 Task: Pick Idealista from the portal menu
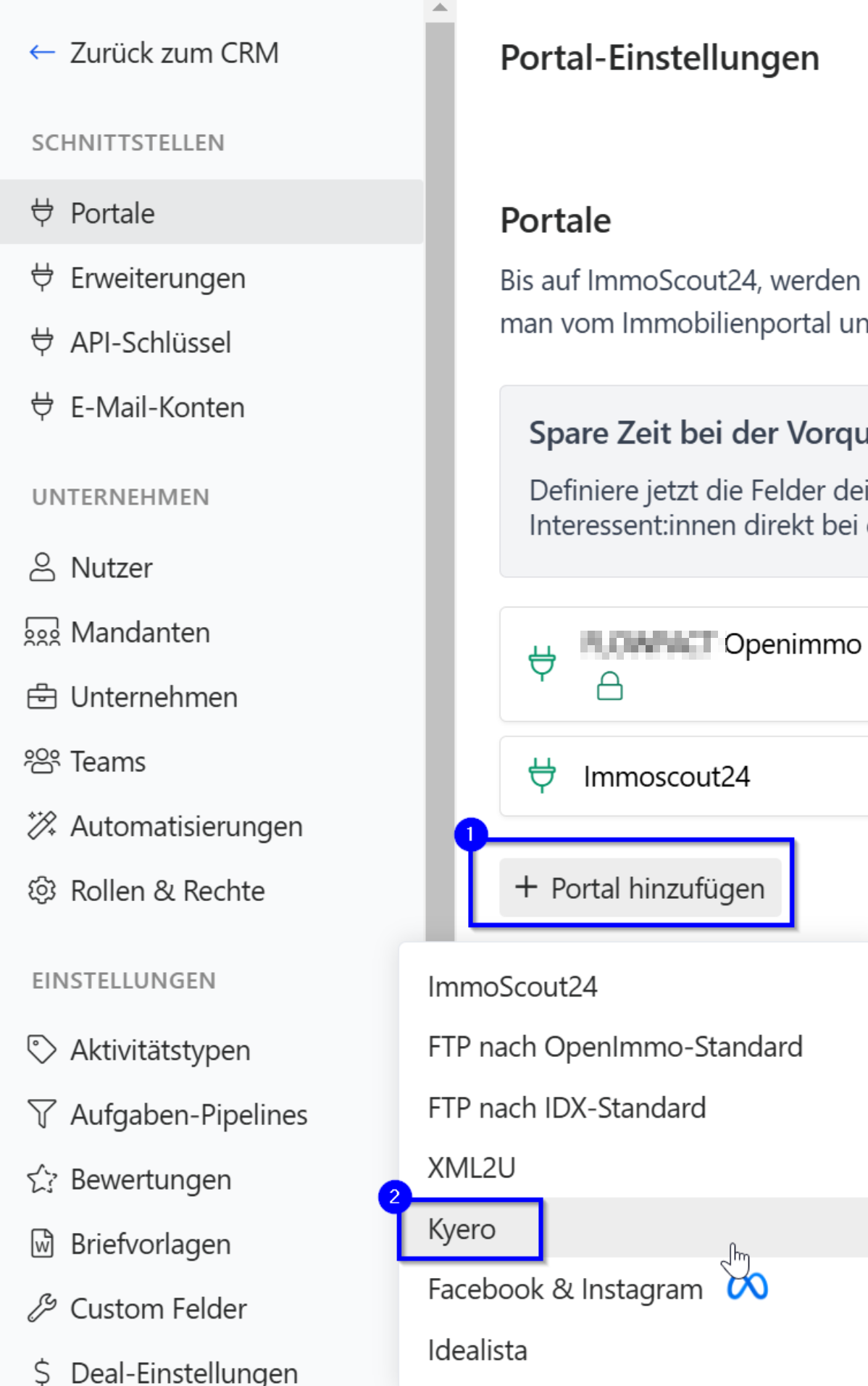click(477, 1350)
